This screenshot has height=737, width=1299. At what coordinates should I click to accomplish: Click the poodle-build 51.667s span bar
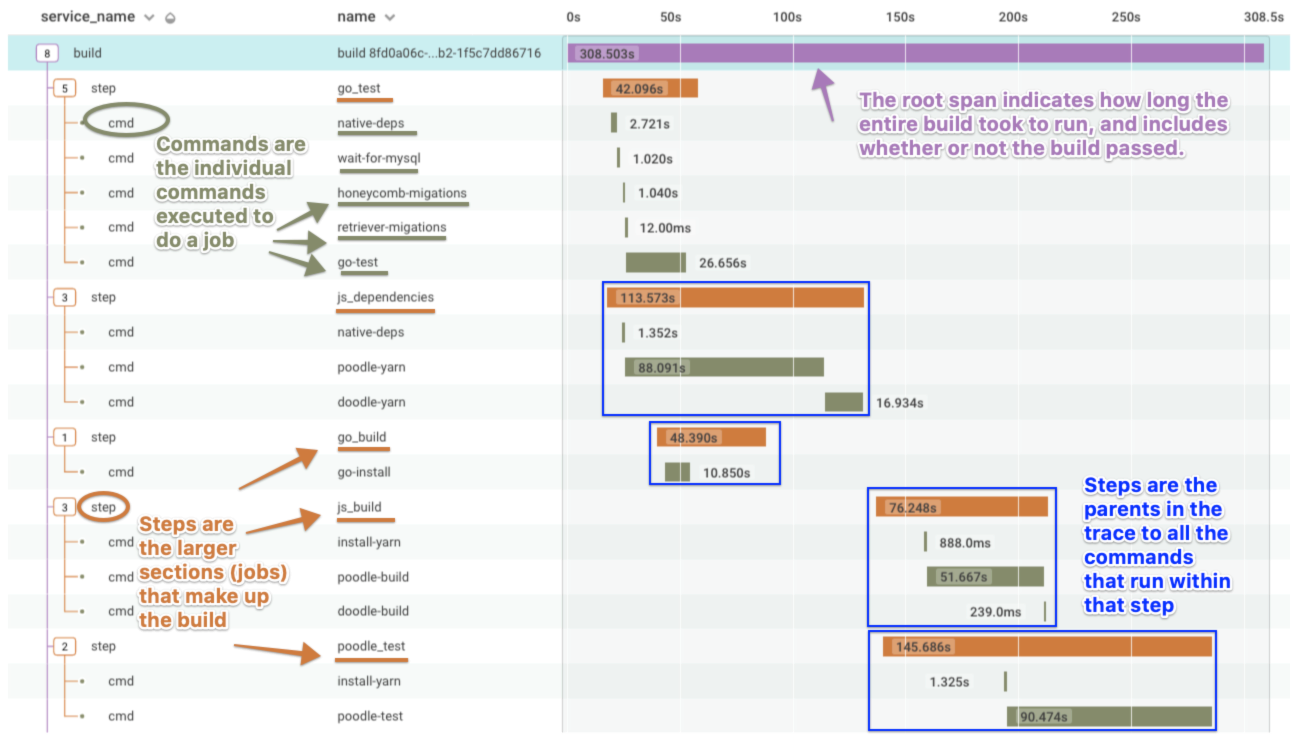coord(985,576)
